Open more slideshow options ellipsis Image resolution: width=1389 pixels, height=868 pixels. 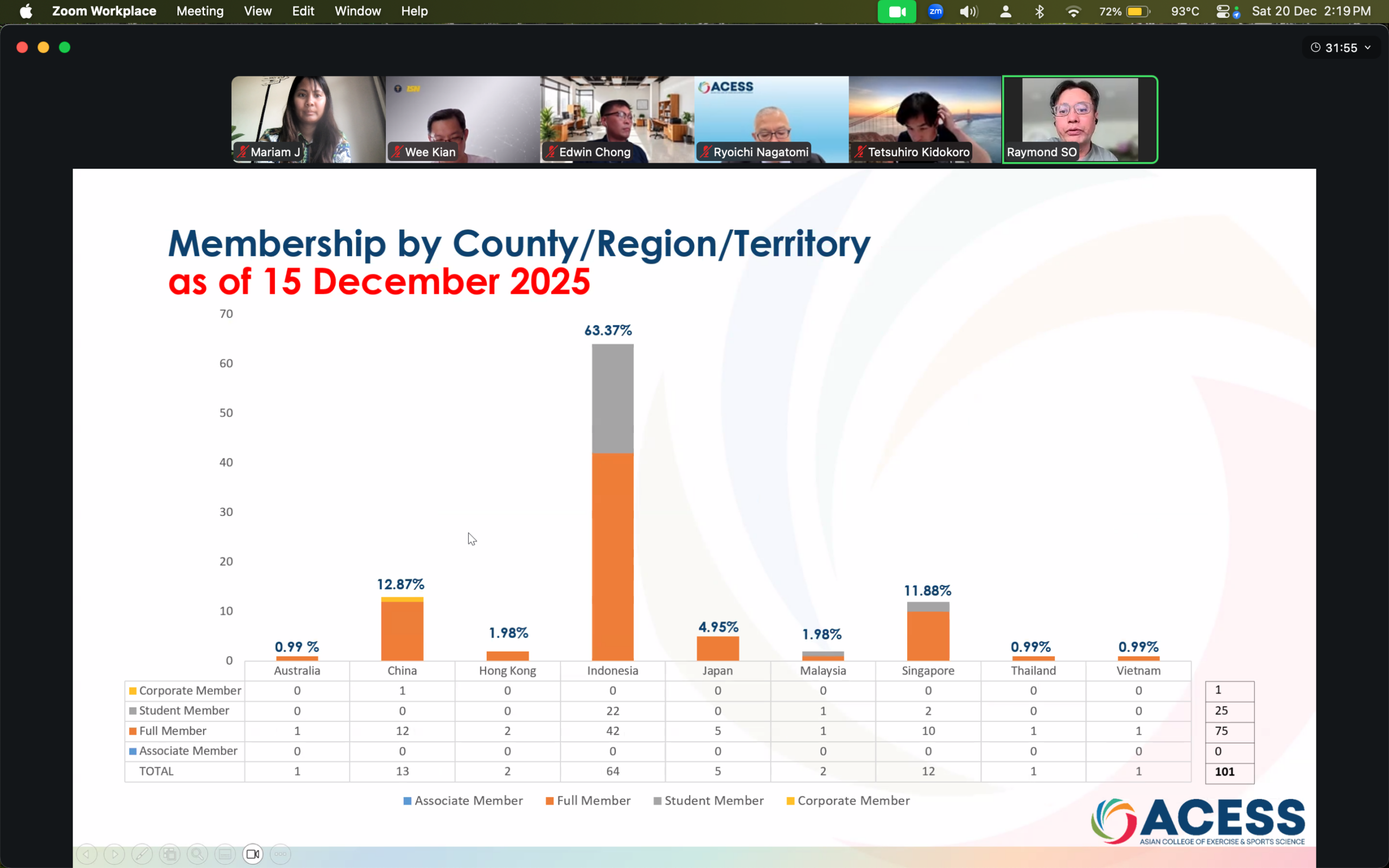(280, 854)
